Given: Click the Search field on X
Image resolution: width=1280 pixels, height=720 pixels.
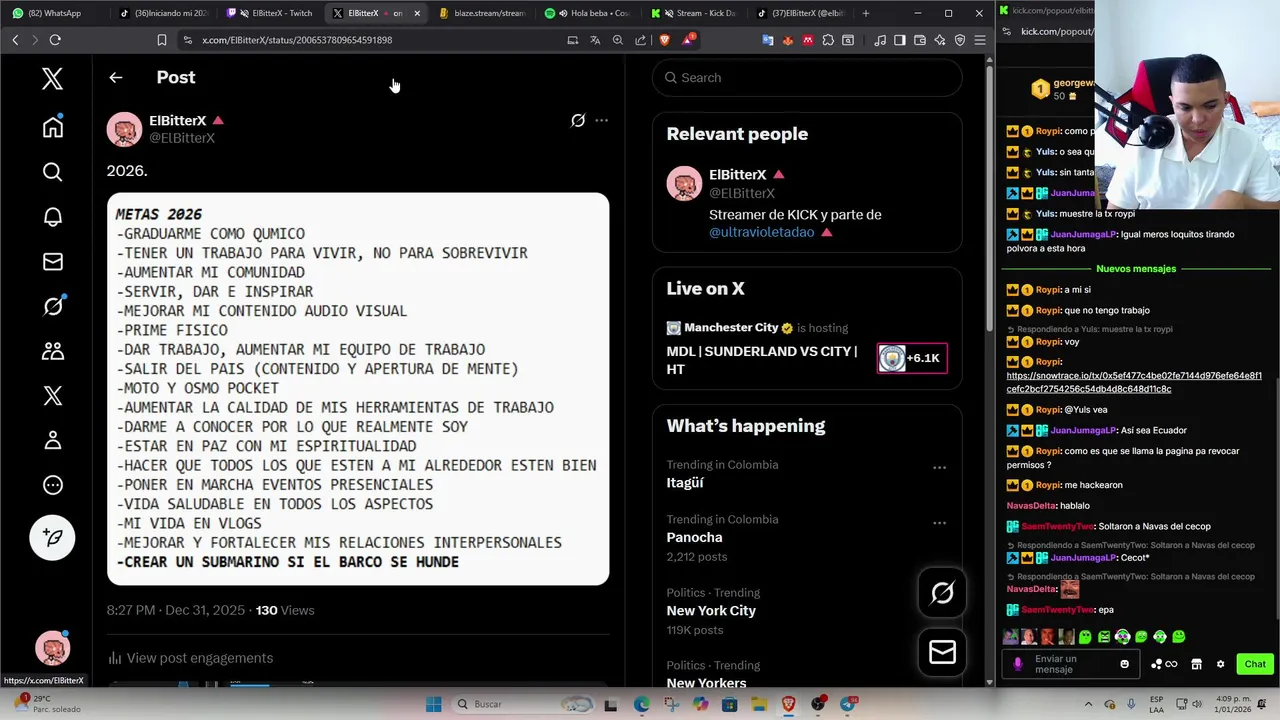Looking at the screenshot, I should 807,77.
